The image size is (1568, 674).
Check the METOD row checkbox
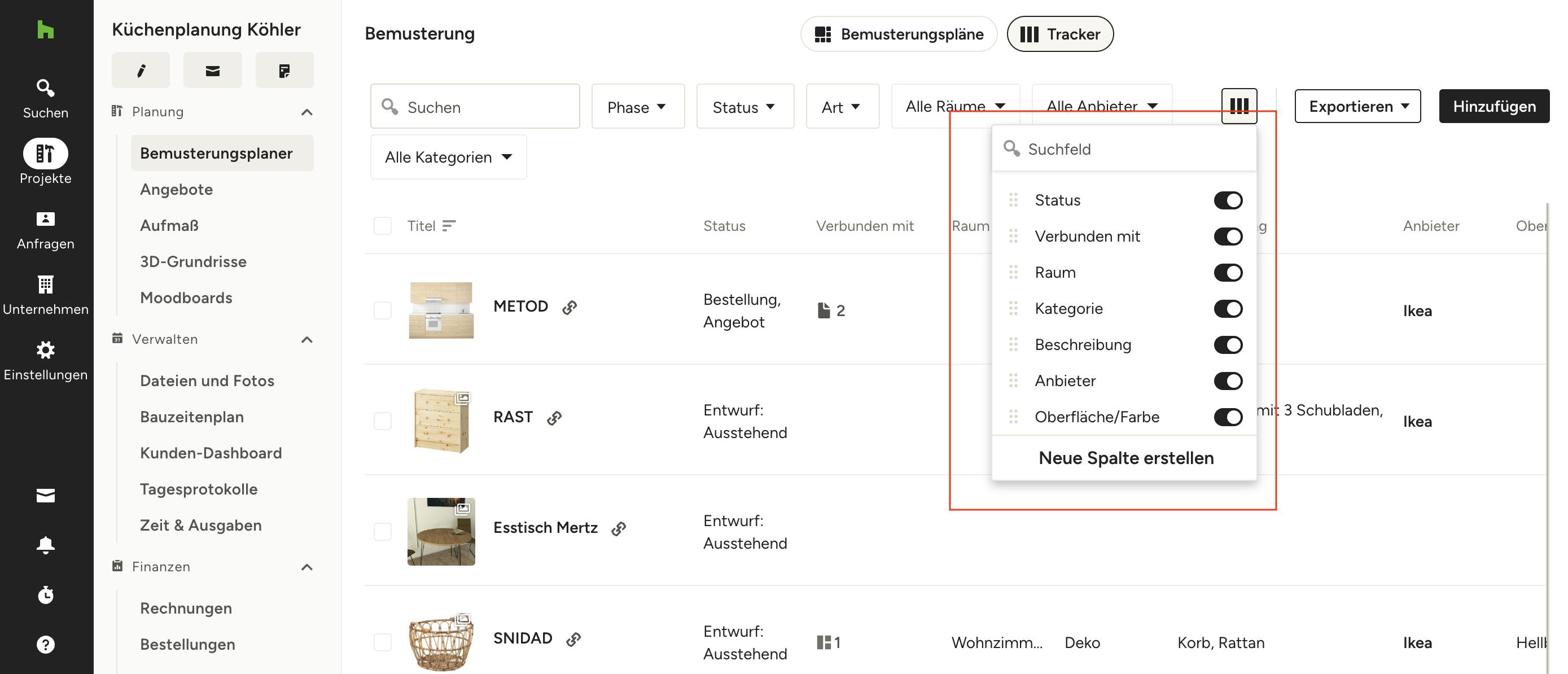[x=382, y=310]
